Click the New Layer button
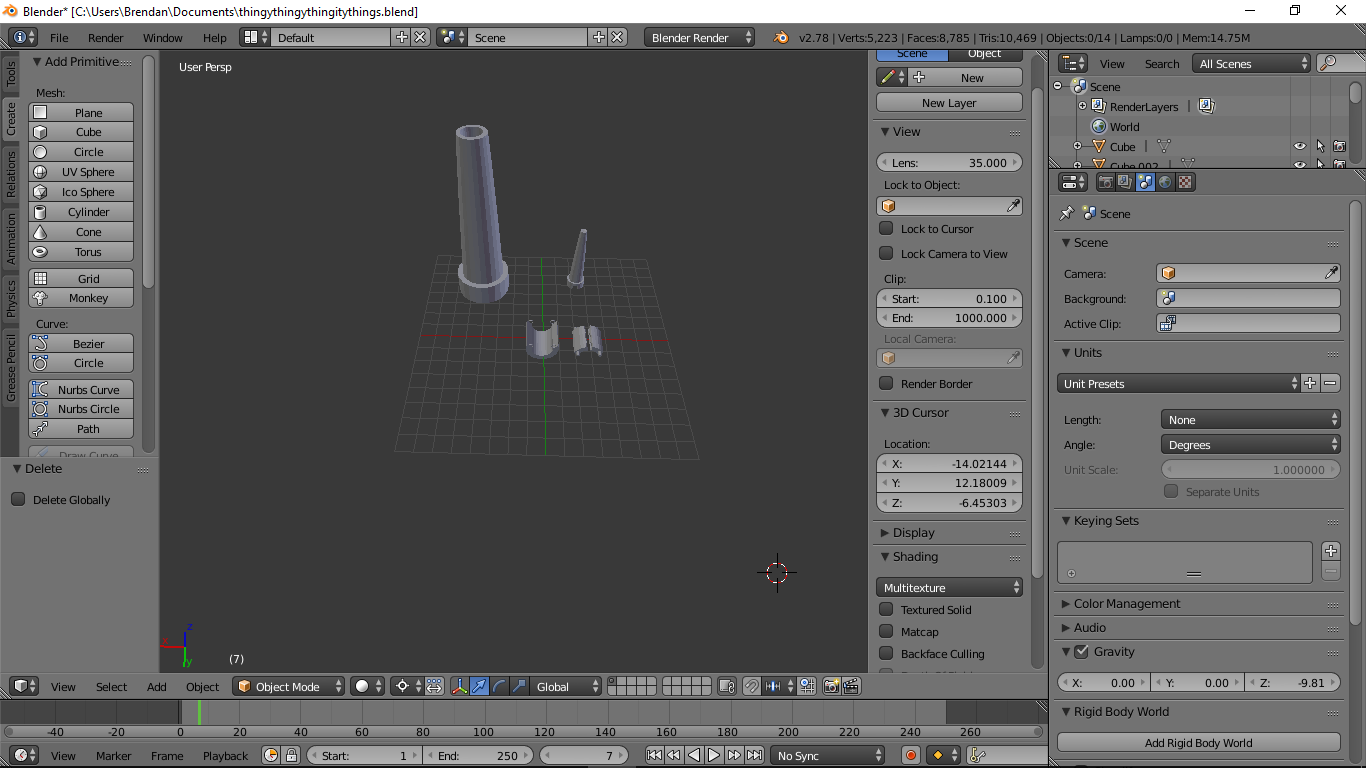This screenshot has height=768, width=1366. tap(949, 102)
